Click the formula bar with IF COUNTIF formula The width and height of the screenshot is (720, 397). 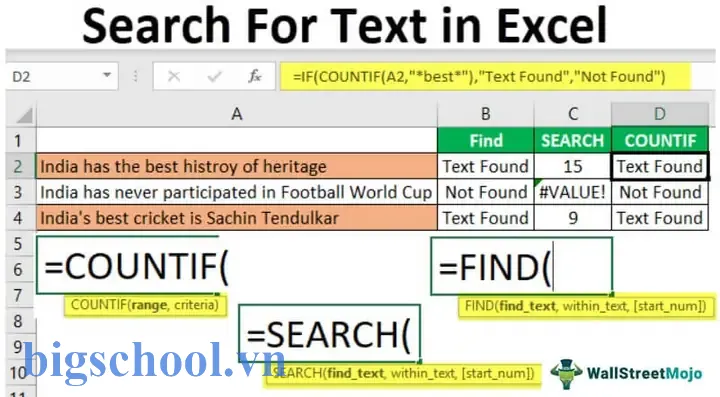[x=485, y=76]
